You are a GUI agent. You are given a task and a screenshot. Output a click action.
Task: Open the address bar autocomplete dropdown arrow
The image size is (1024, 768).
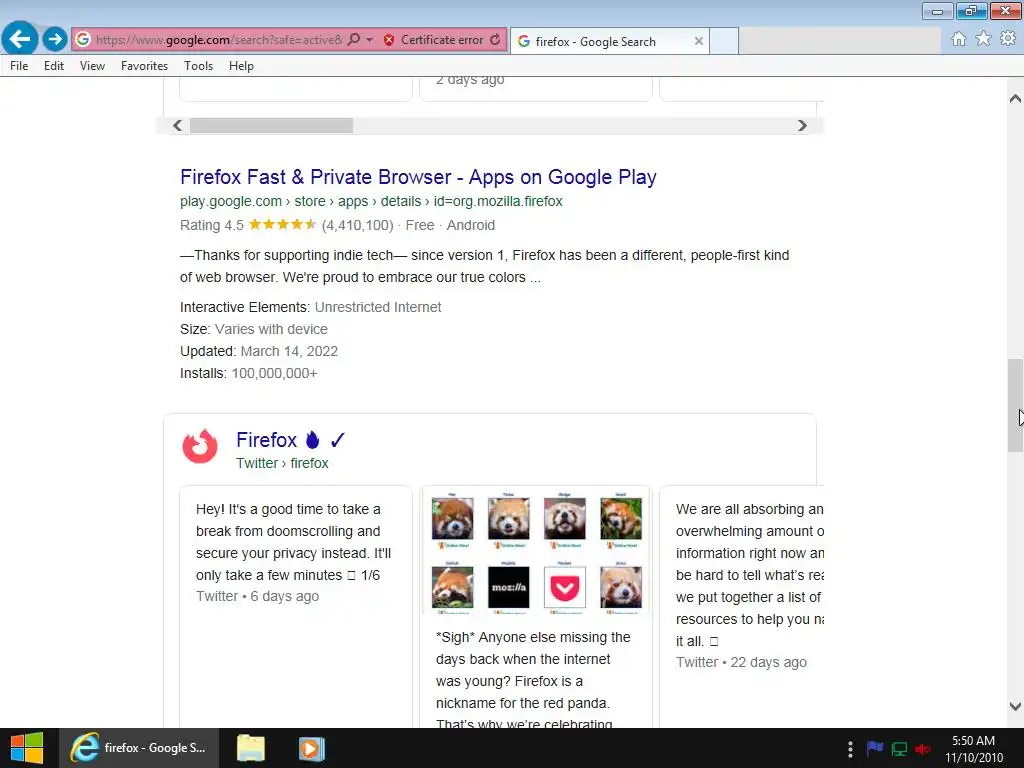tap(370, 40)
